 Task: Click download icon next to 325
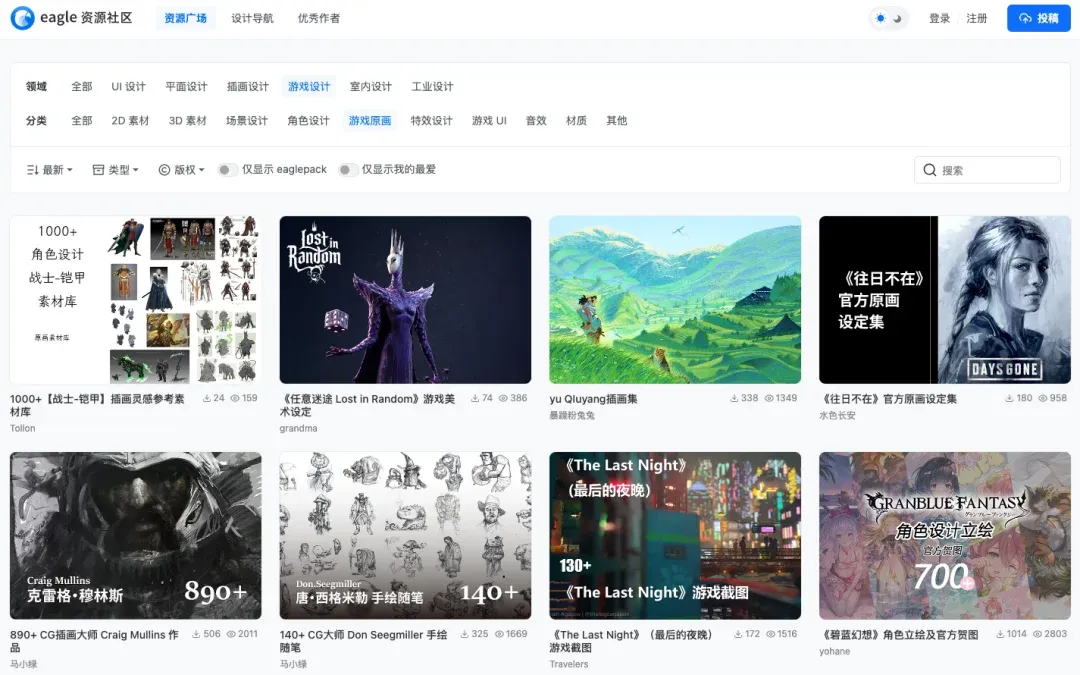[465, 634]
